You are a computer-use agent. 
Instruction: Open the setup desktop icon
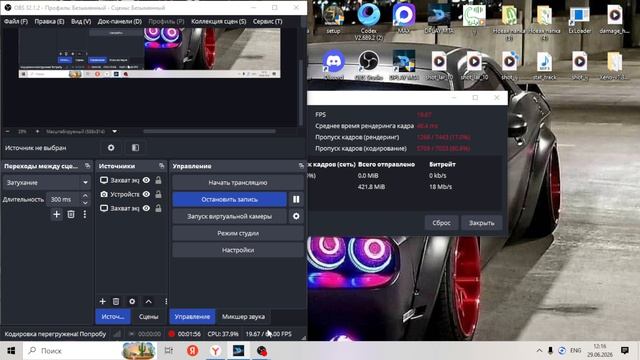point(333,18)
